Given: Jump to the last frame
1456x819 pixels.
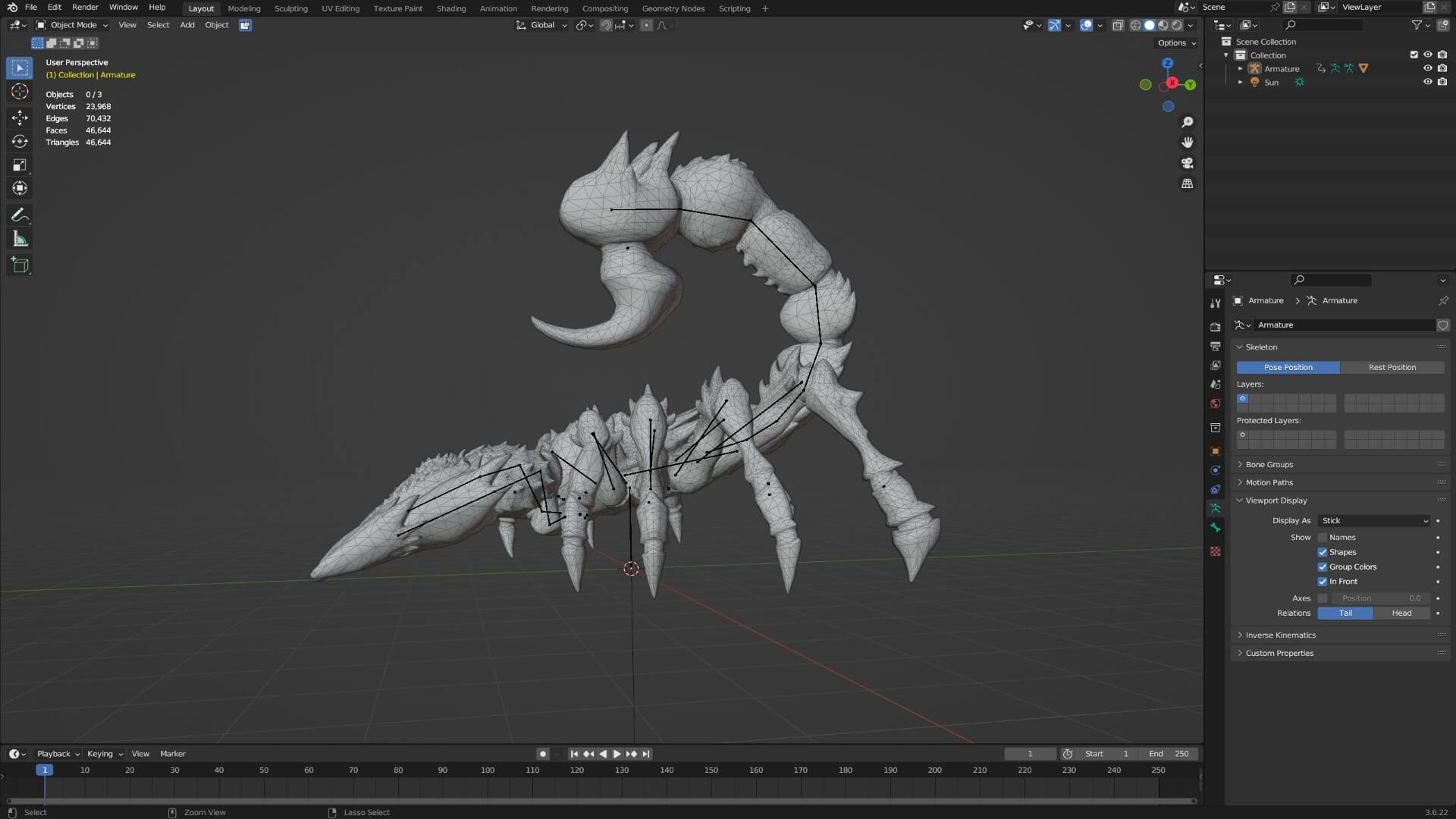Looking at the screenshot, I should click(646, 755).
